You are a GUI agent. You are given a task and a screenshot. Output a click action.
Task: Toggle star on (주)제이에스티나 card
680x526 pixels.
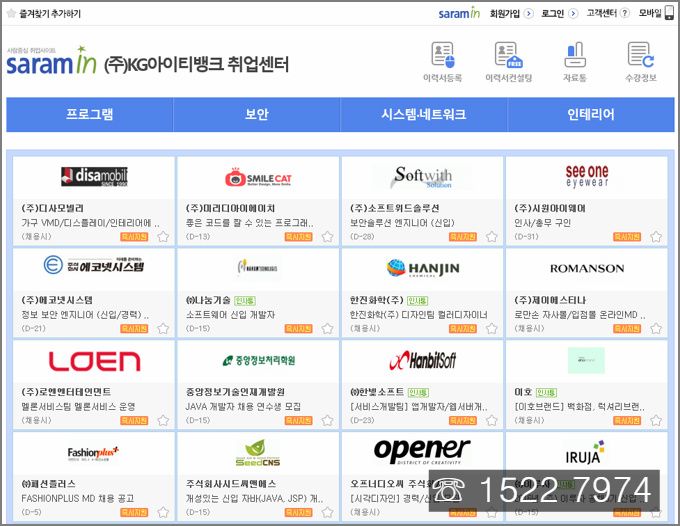coord(656,329)
